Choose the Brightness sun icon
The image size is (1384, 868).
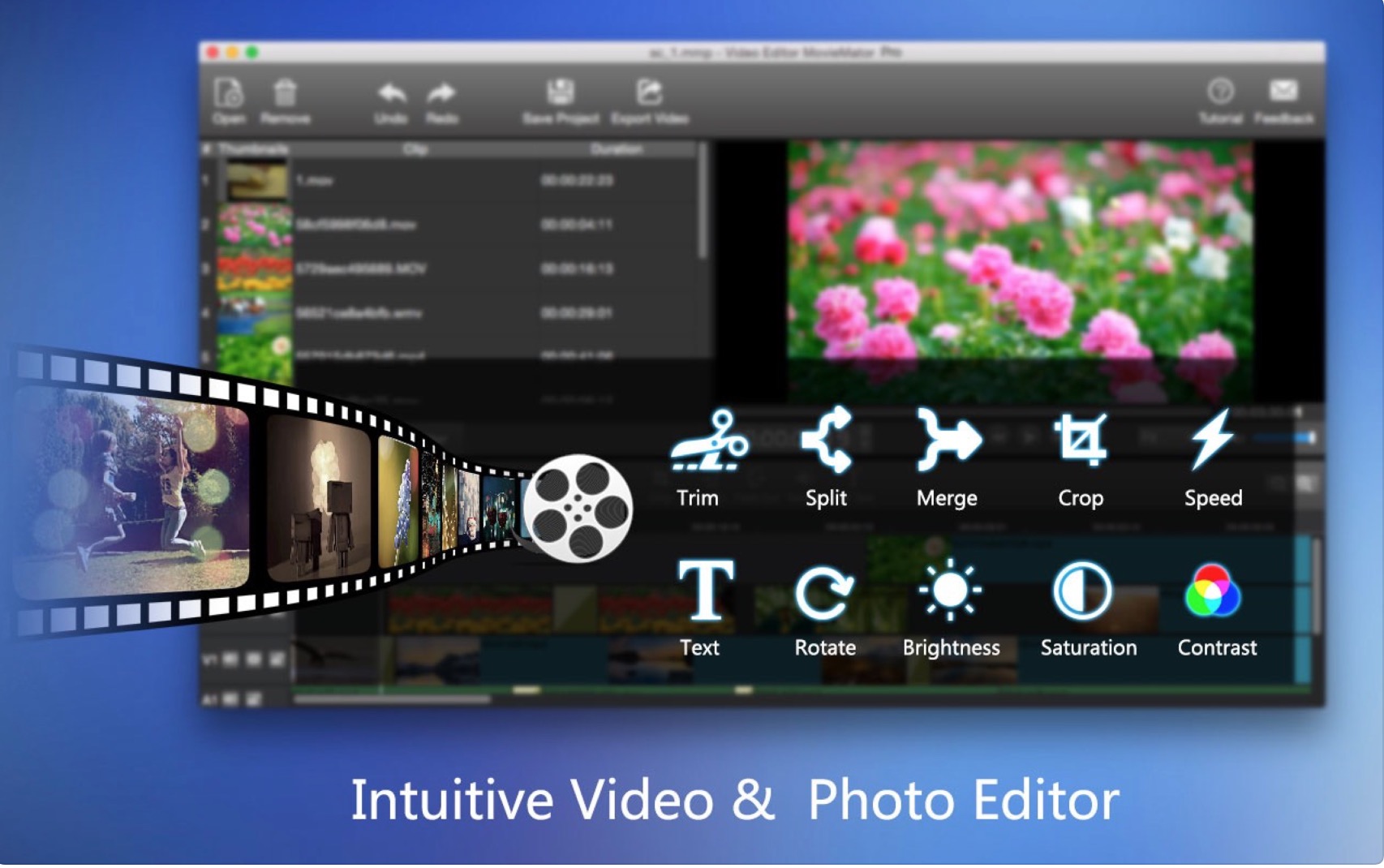pos(950,590)
